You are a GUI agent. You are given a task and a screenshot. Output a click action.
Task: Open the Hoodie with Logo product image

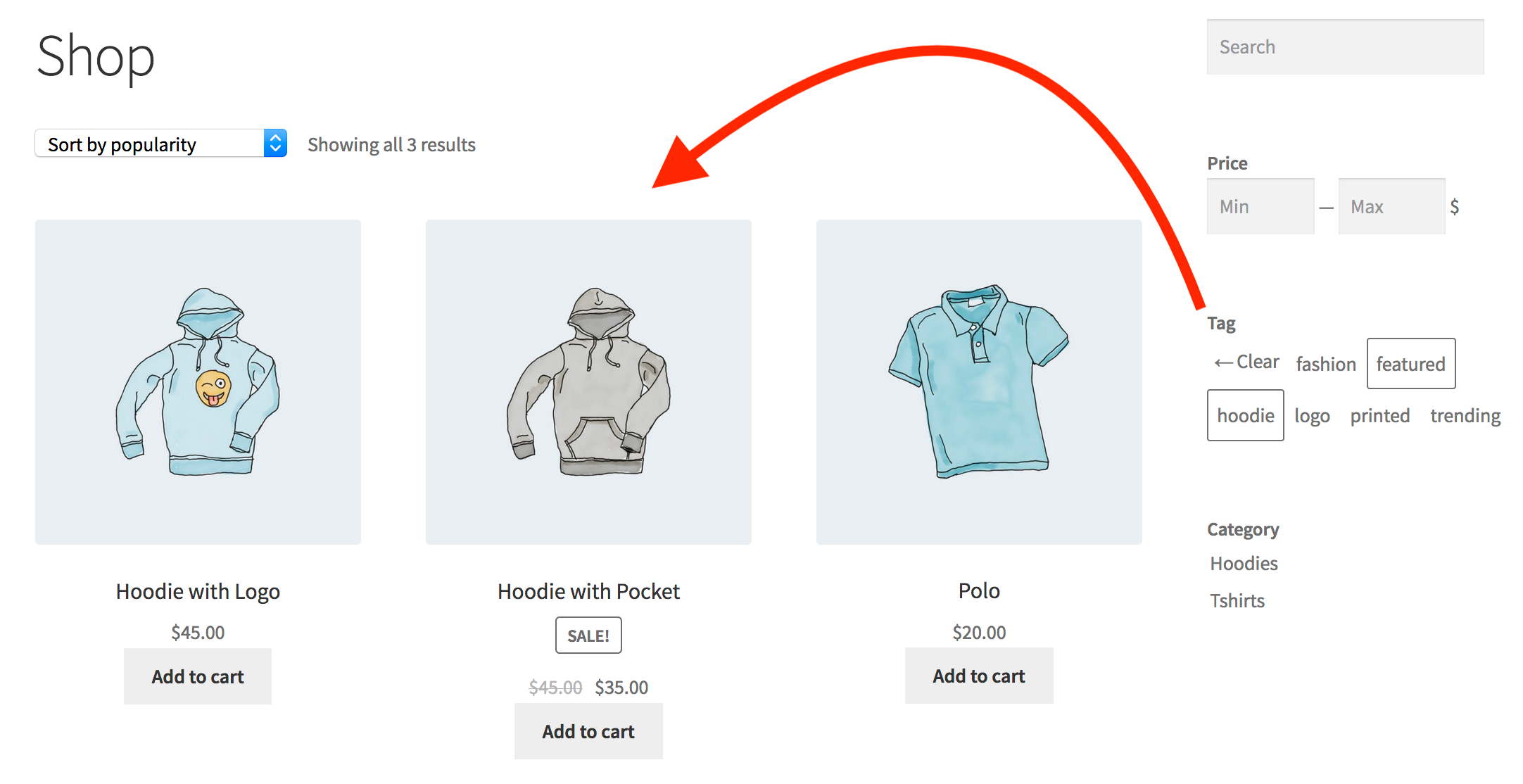[x=198, y=382]
